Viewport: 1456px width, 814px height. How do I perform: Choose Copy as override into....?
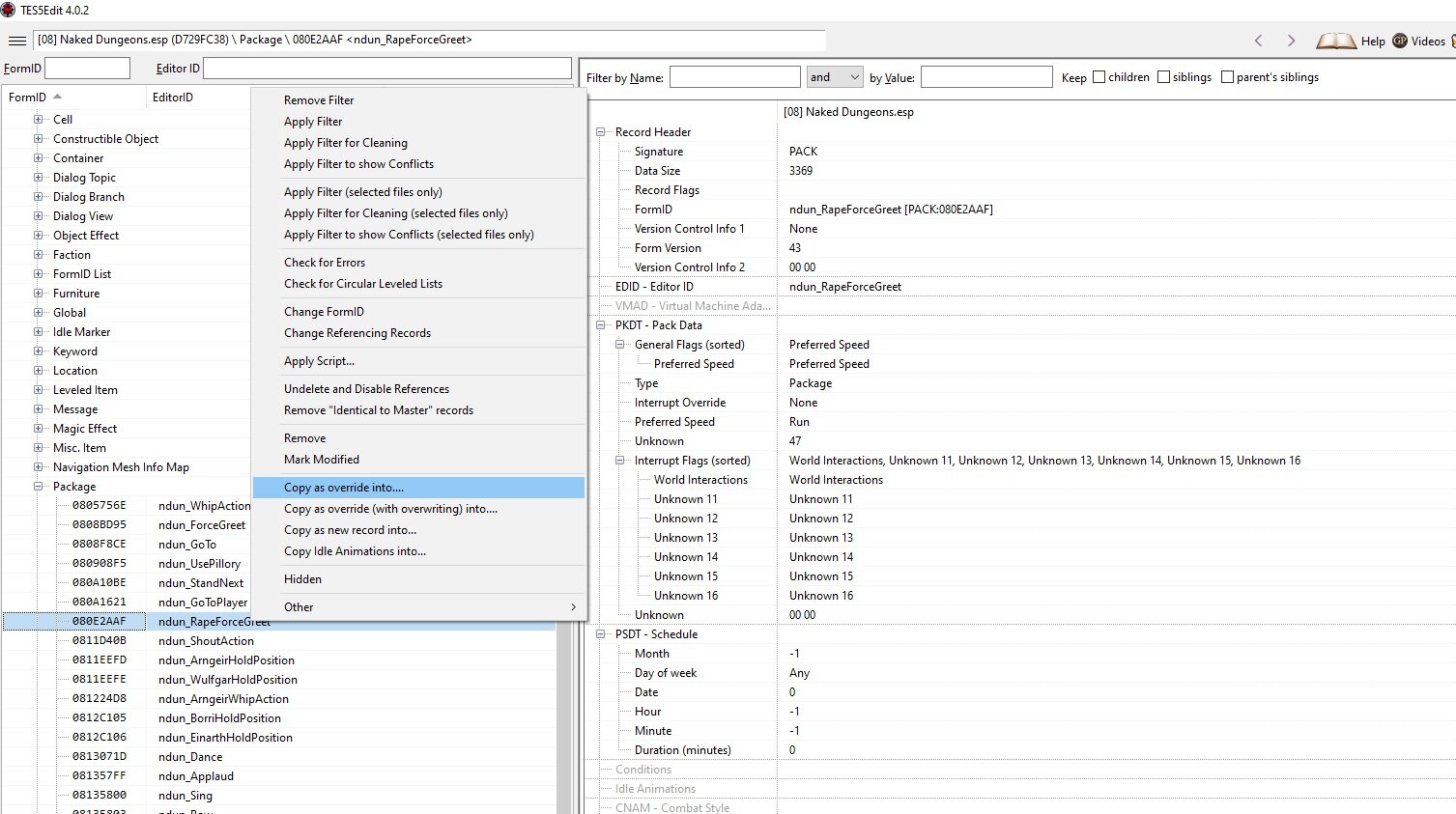pos(418,488)
